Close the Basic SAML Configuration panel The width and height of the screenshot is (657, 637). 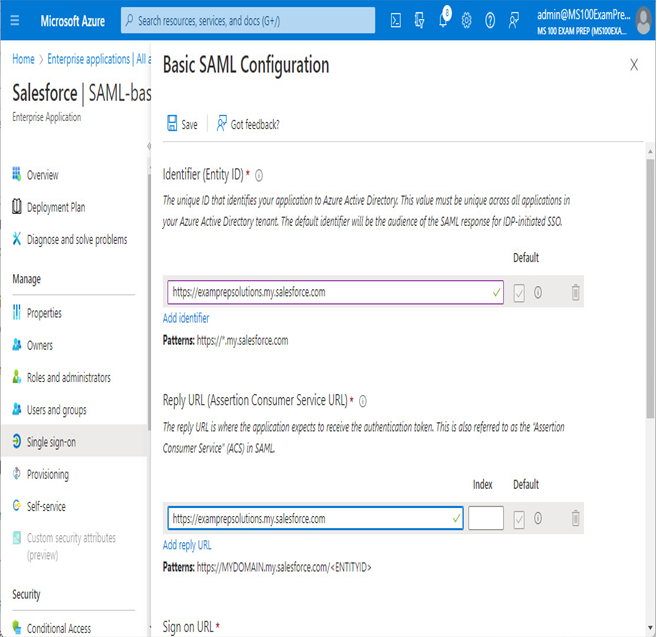pyautogui.click(x=634, y=65)
